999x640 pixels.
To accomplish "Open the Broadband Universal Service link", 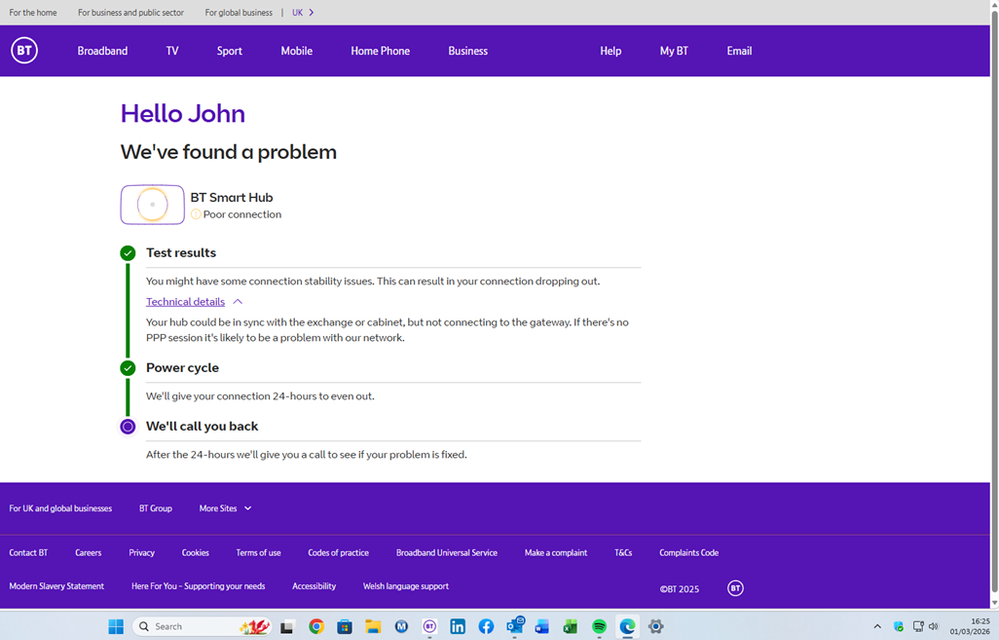I will click(x=447, y=553).
